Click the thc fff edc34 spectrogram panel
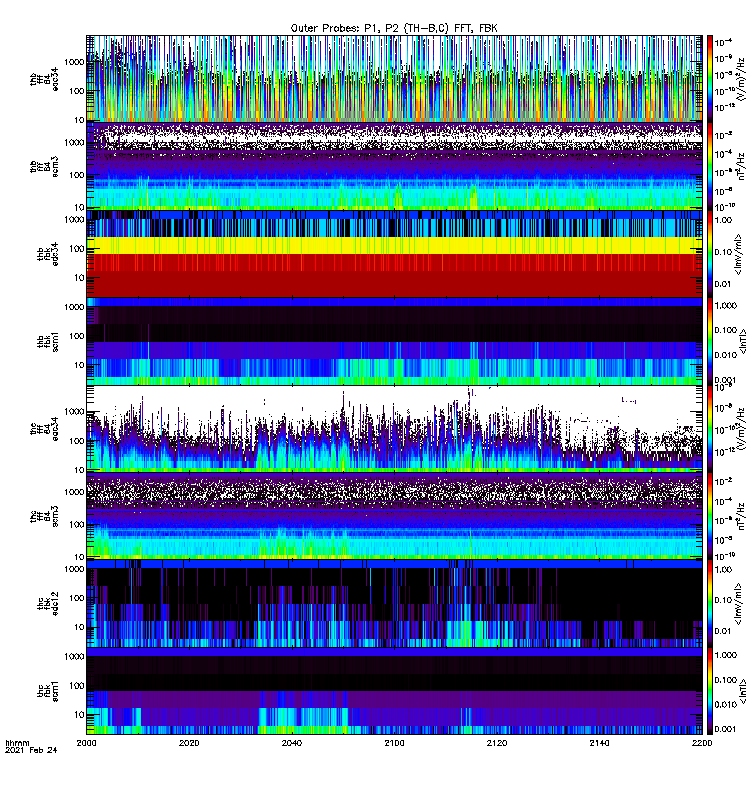 394,429
